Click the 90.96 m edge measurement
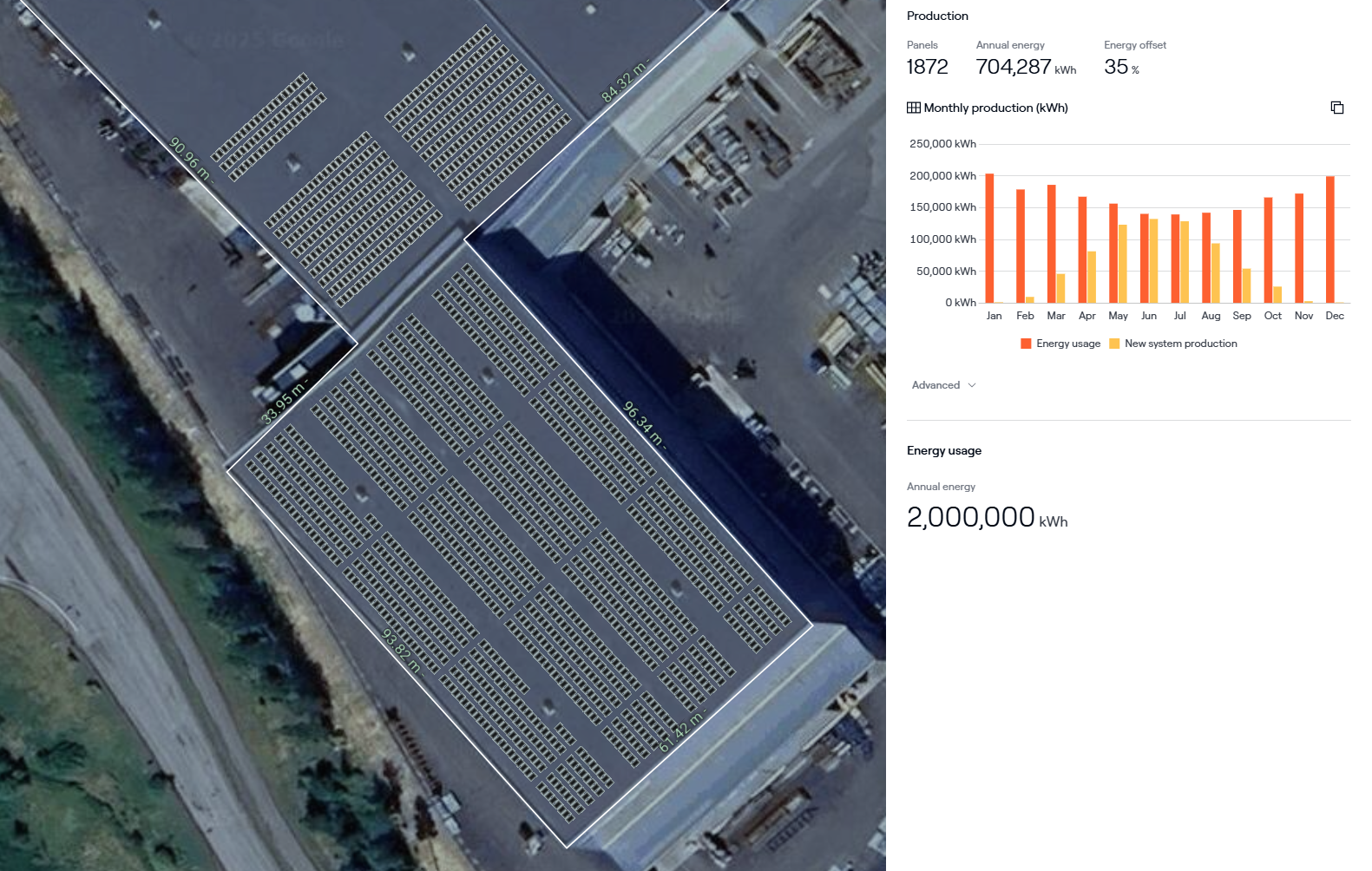Viewport: 1372px width, 871px height. (x=189, y=159)
